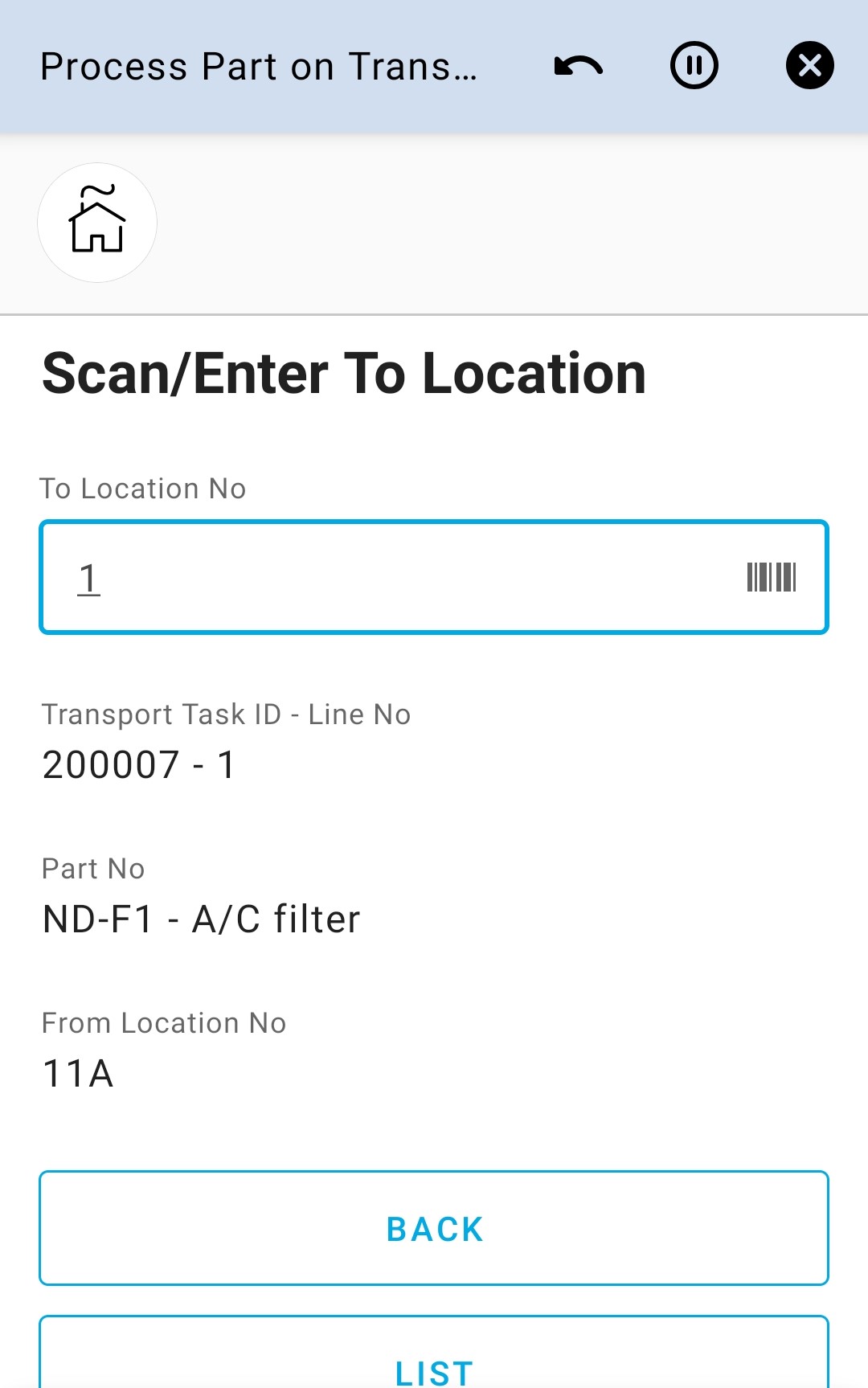Pause the process with the pause icon
The height and width of the screenshot is (1388, 868).
(694, 66)
